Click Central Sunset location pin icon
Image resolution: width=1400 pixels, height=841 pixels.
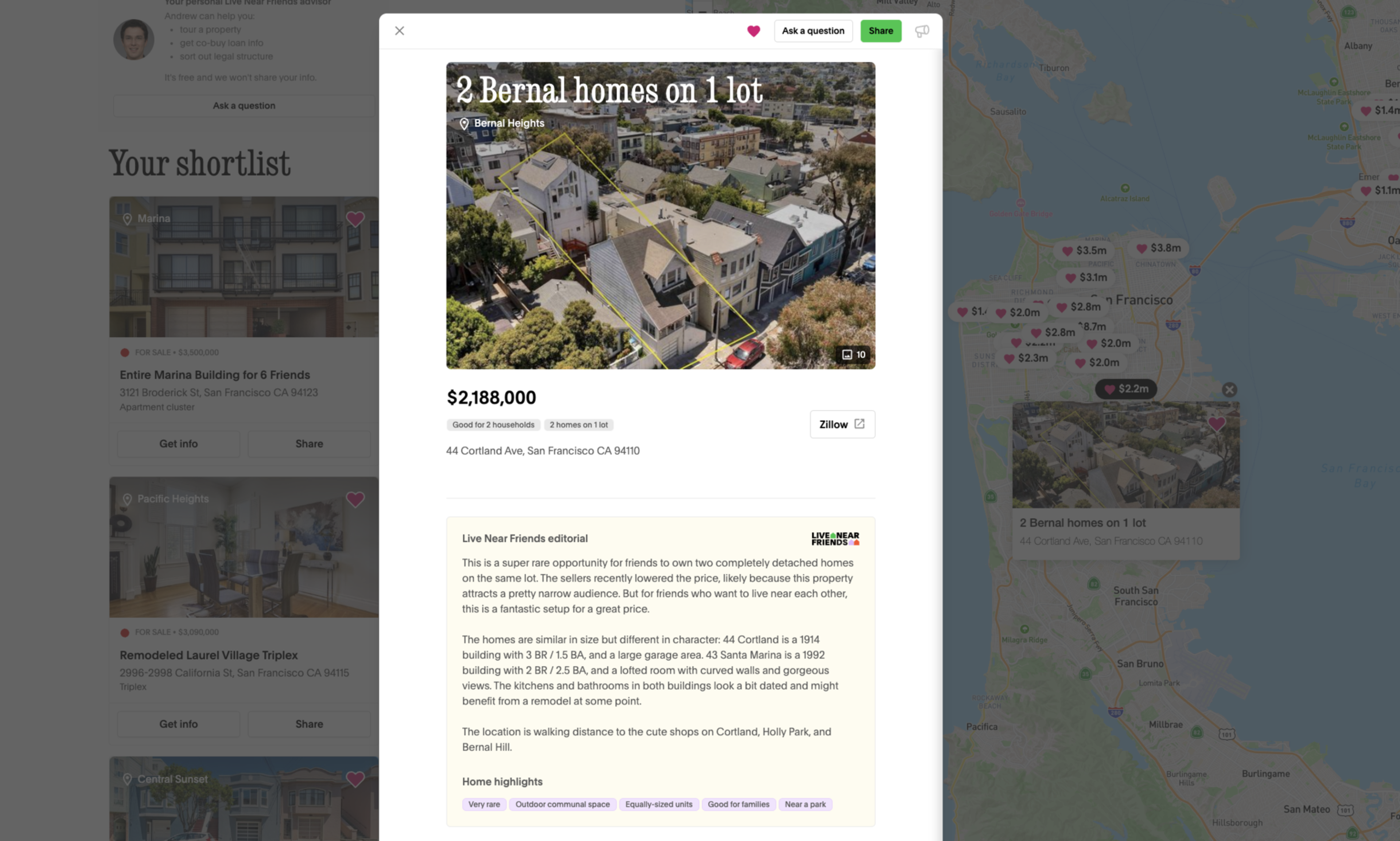click(x=127, y=779)
